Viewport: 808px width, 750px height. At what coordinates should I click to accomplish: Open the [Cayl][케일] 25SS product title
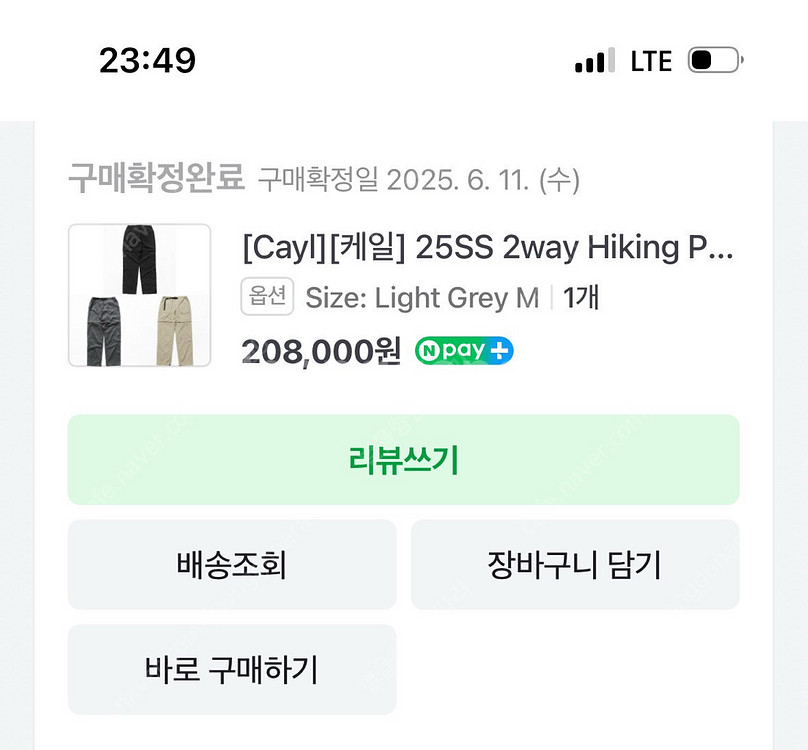click(x=488, y=247)
